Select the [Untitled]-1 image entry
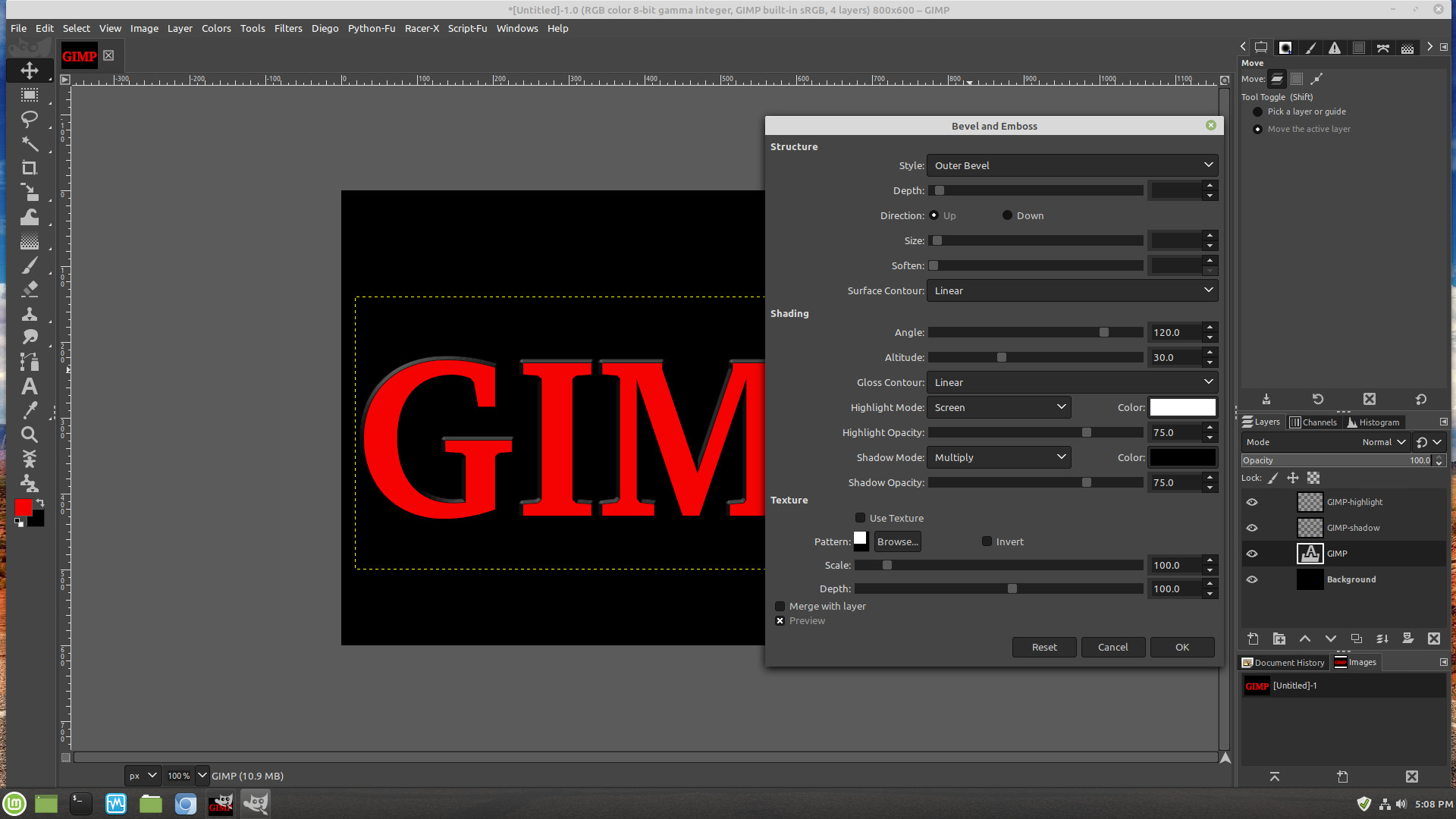Screen dimensions: 1456x819 point(1343,686)
